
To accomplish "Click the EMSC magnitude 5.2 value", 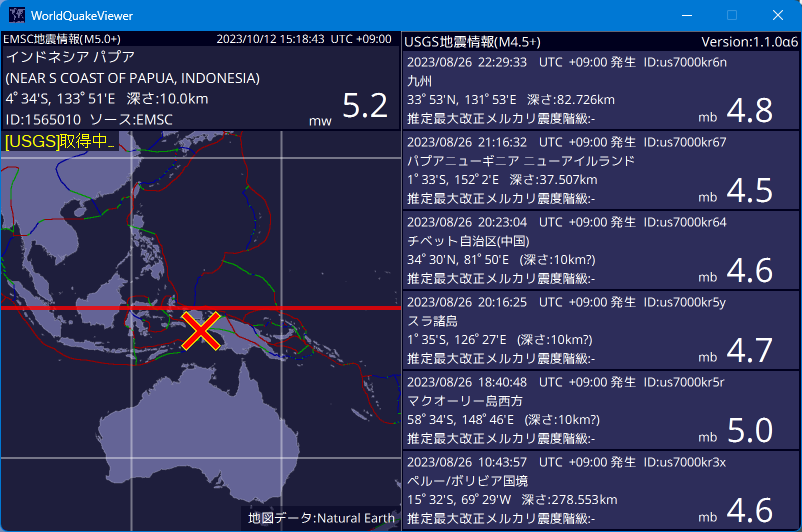I will [365, 106].
